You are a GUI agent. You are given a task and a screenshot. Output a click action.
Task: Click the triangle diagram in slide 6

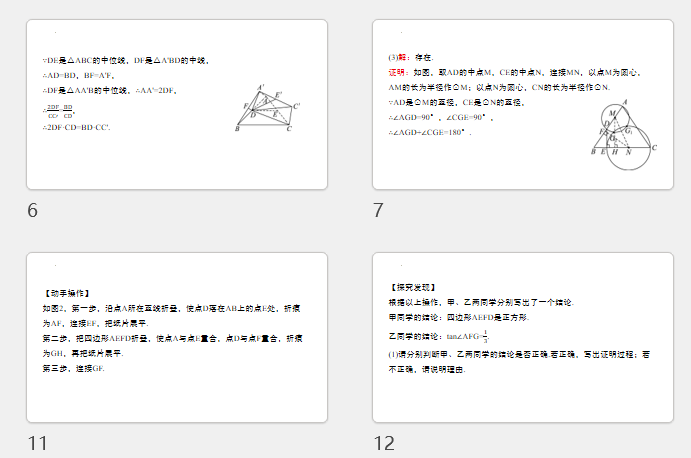tap(267, 109)
